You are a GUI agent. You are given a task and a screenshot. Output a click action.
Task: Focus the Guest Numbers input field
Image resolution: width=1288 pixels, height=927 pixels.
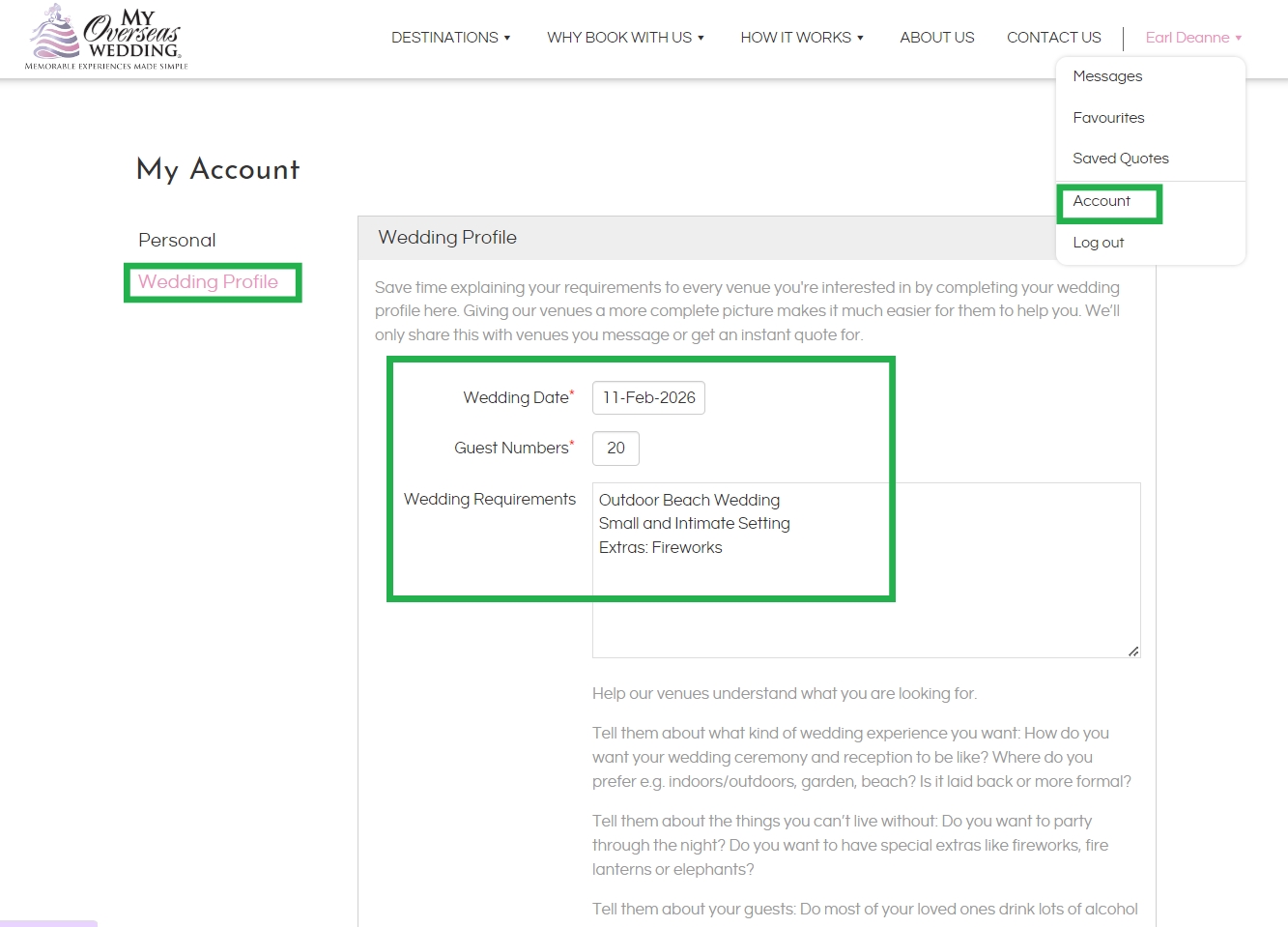pos(615,448)
